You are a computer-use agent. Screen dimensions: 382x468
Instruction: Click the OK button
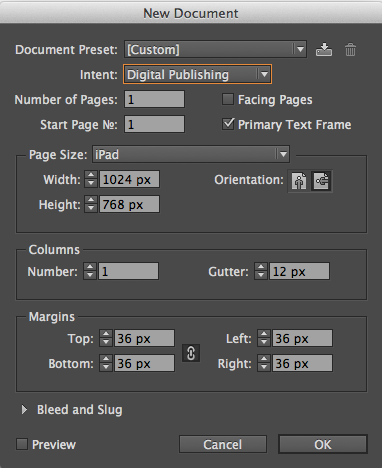[323, 444]
